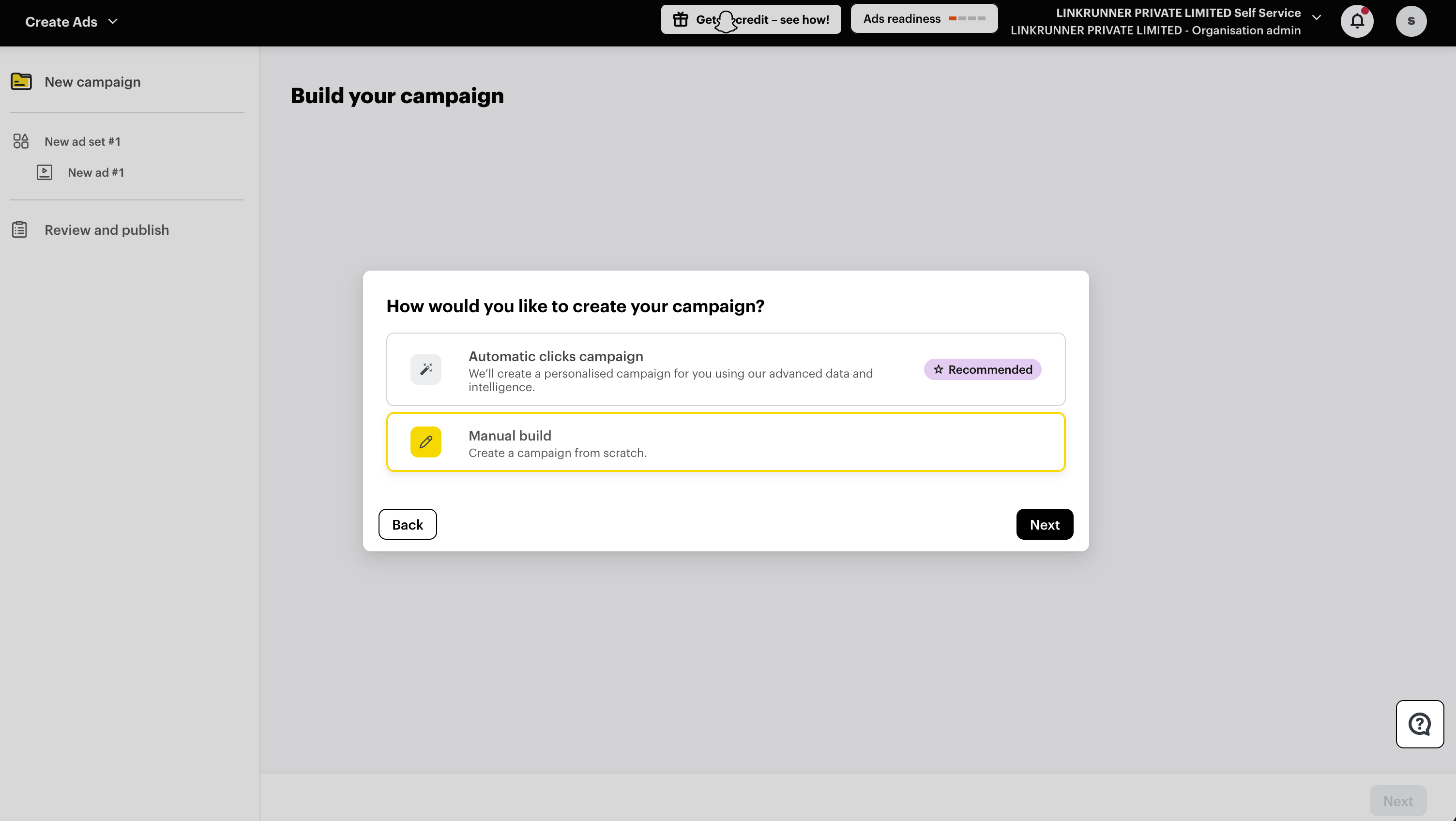Click the New ad set shapes icon
Viewport: 1456px width, 821px height.
coord(21,141)
